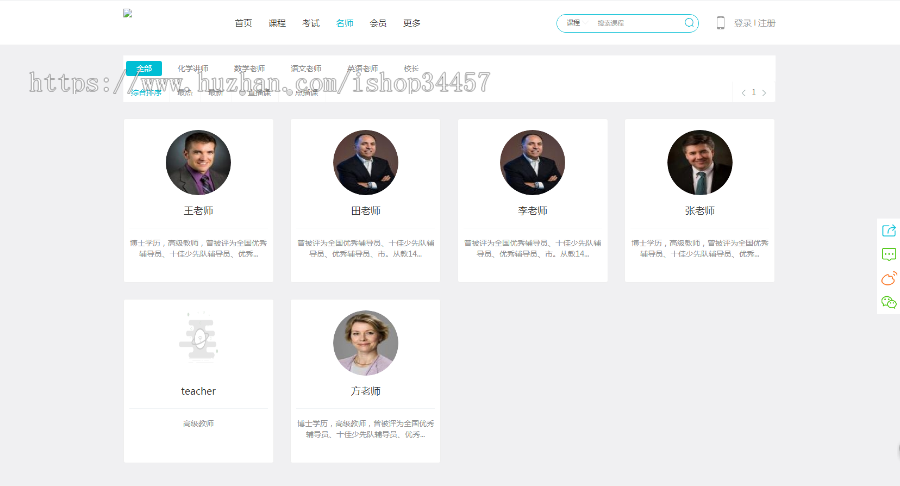Viewport: 900px width, 486px height.
Task: Click 李老师's profile photo
Action: click(x=533, y=162)
